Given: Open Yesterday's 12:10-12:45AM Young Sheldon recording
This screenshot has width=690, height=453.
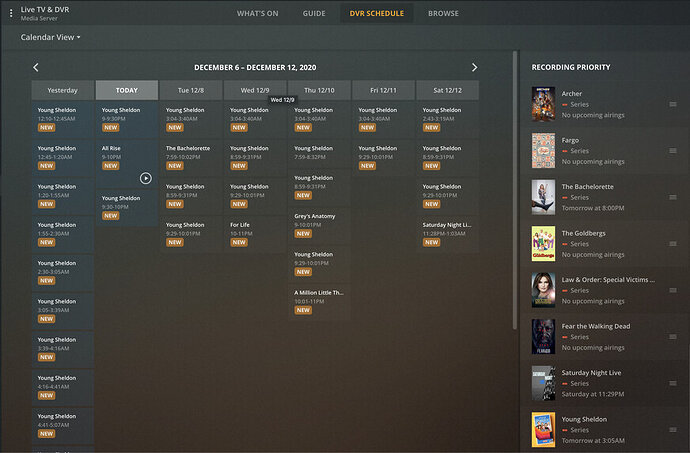Looking at the screenshot, I should coord(62,120).
